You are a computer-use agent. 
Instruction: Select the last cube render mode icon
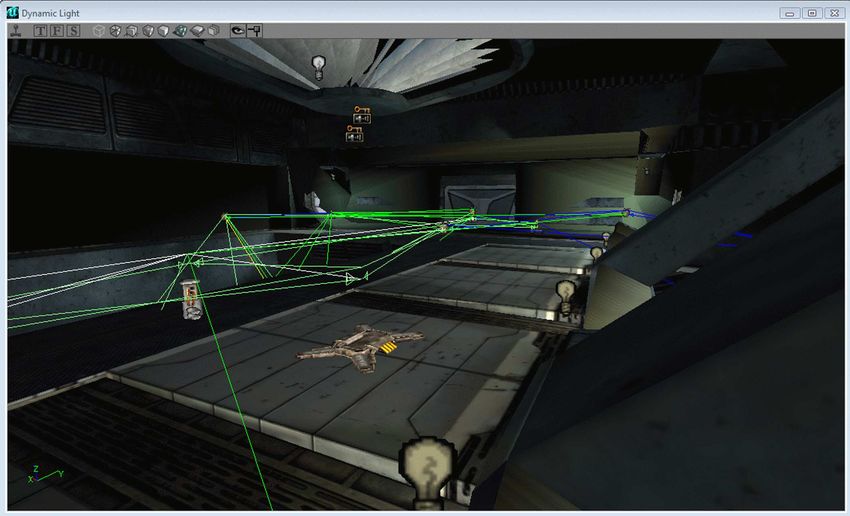pos(214,31)
